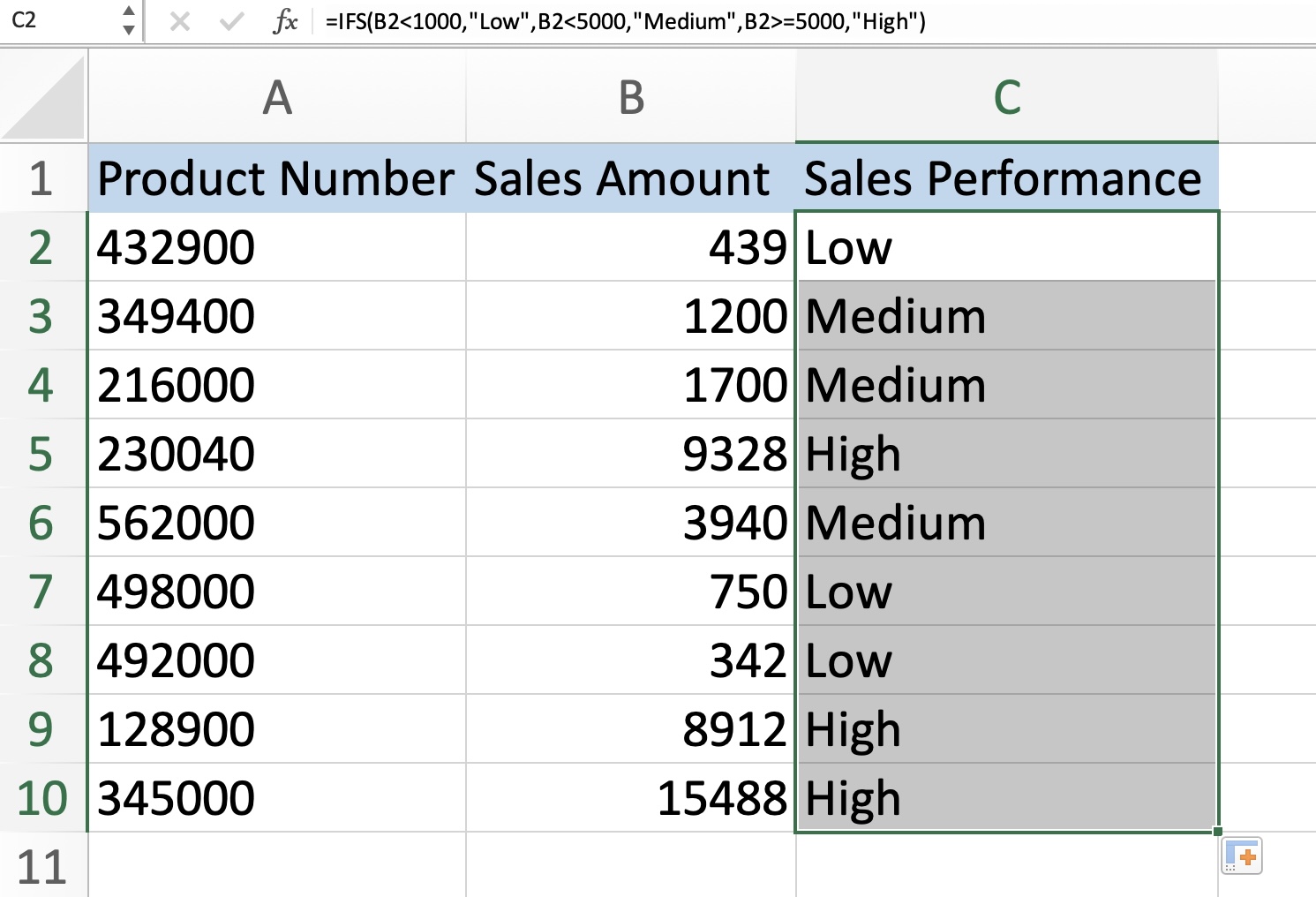Viewport: 1316px width, 897px height.
Task: Select sales amount cell 439
Action: (x=631, y=247)
